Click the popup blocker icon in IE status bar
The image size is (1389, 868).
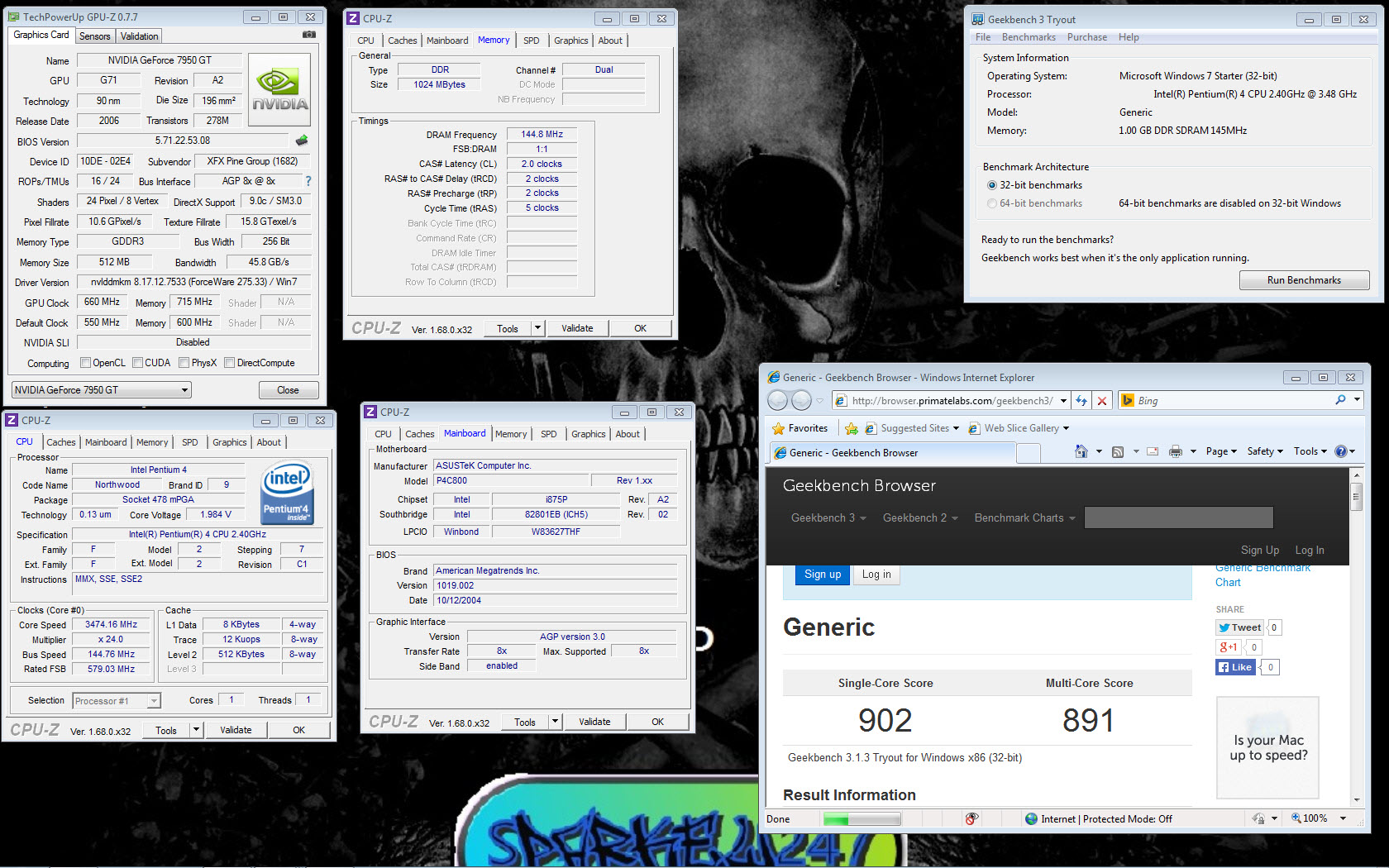tap(971, 818)
